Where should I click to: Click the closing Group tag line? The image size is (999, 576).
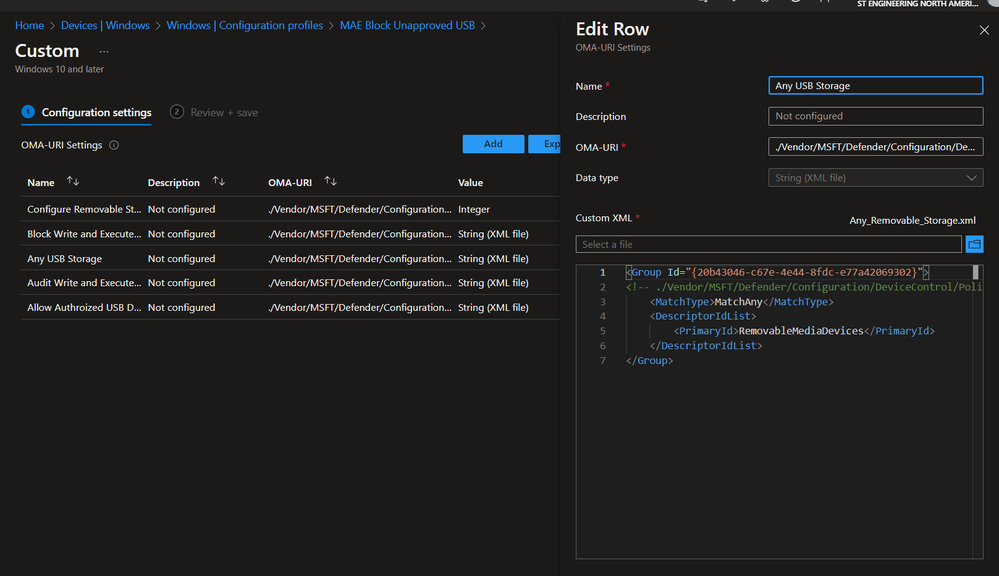(x=649, y=361)
